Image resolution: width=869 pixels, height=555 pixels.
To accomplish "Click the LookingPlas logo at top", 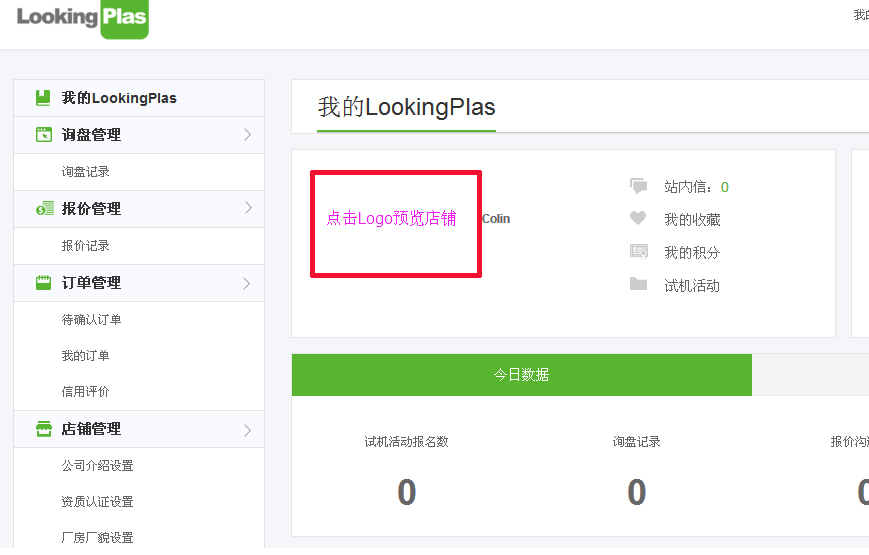I will [x=83, y=18].
